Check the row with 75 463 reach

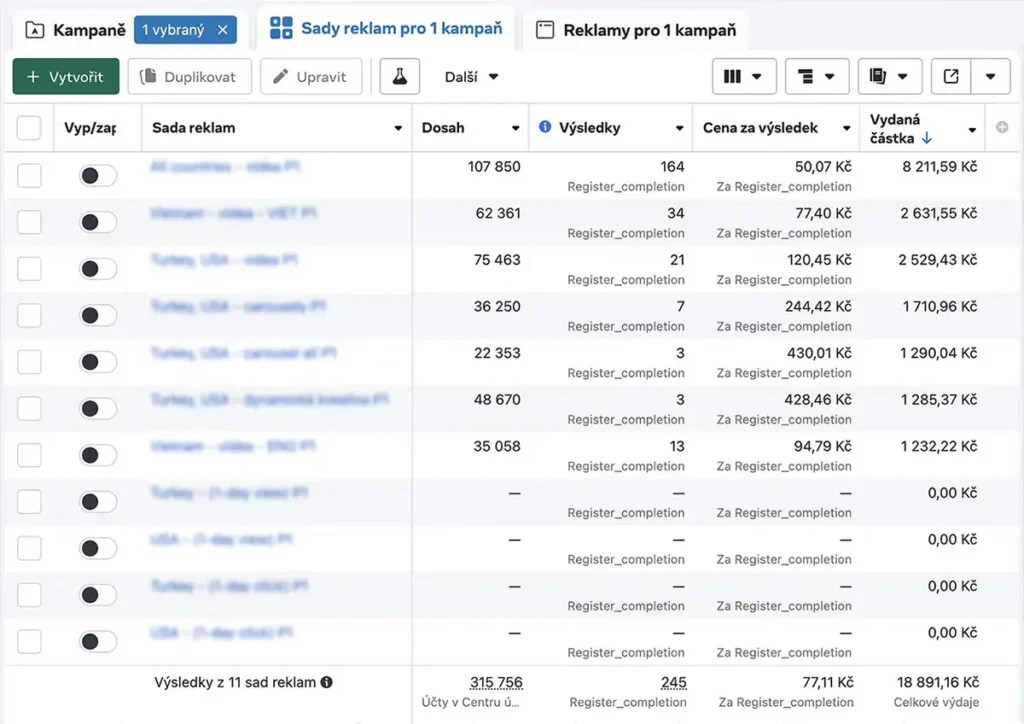(29, 269)
